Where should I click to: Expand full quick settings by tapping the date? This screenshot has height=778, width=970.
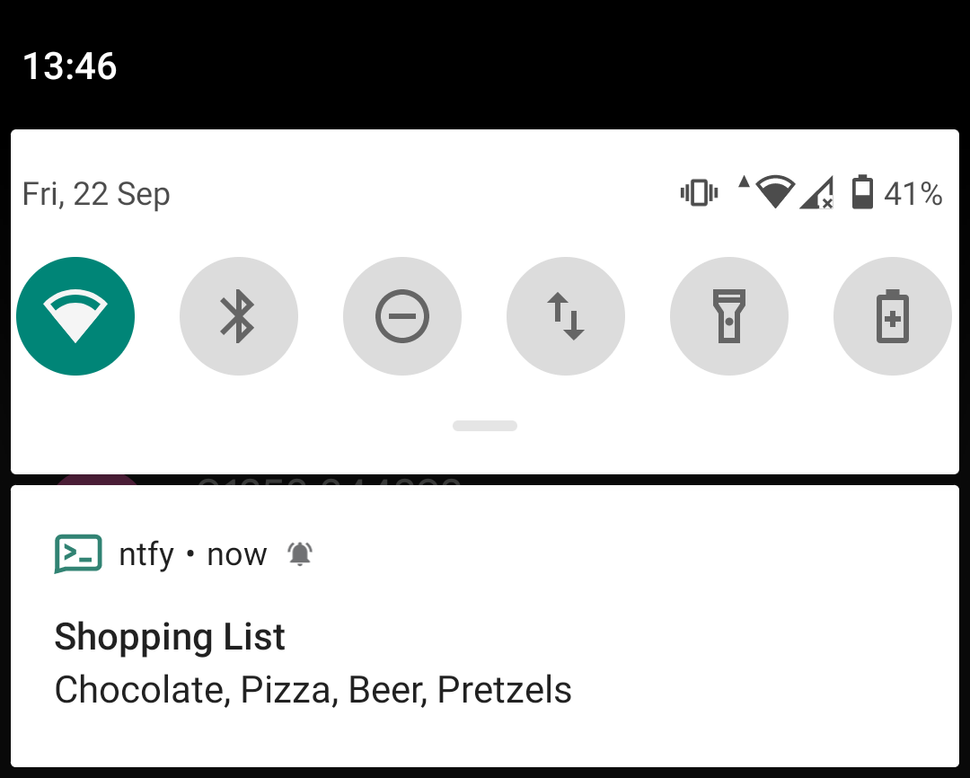pyautogui.click(x=95, y=193)
